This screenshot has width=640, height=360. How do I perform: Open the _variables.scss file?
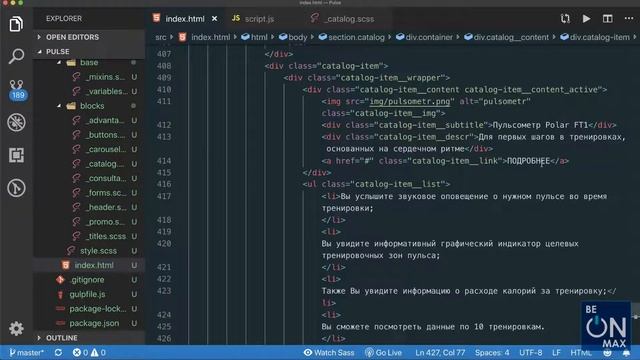(105, 91)
